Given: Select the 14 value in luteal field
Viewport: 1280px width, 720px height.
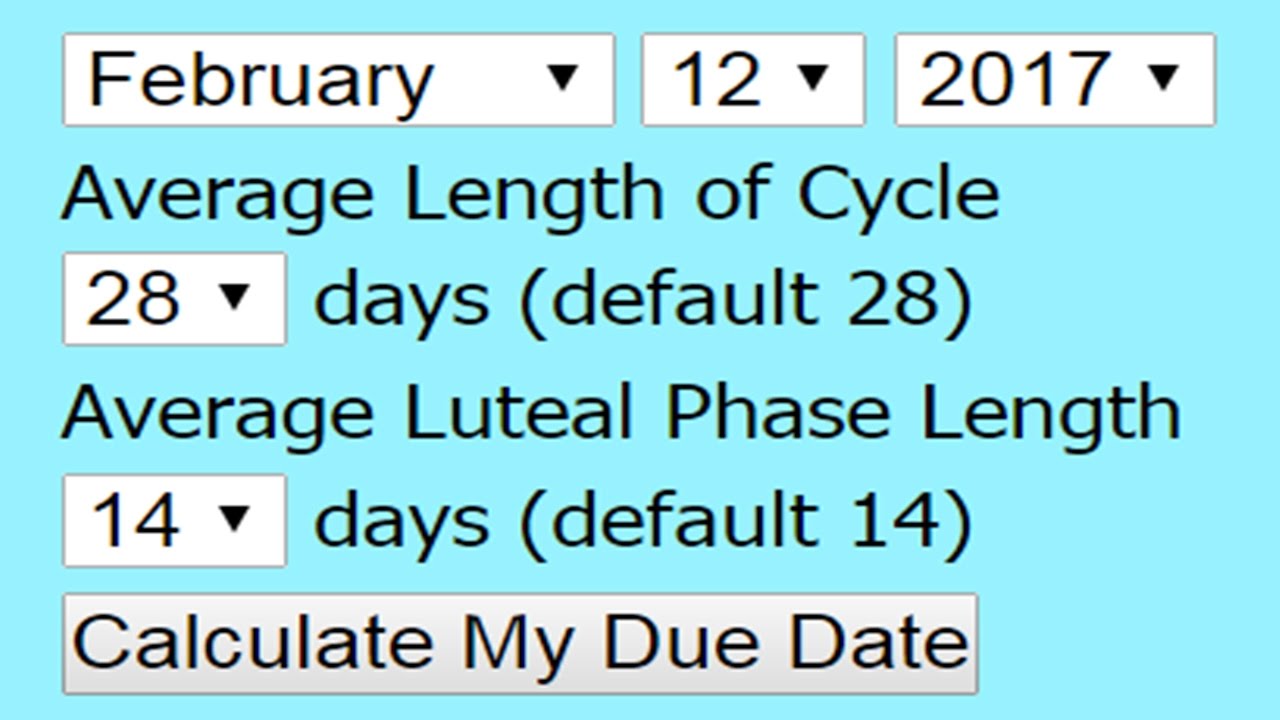Looking at the screenshot, I should click(135, 521).
